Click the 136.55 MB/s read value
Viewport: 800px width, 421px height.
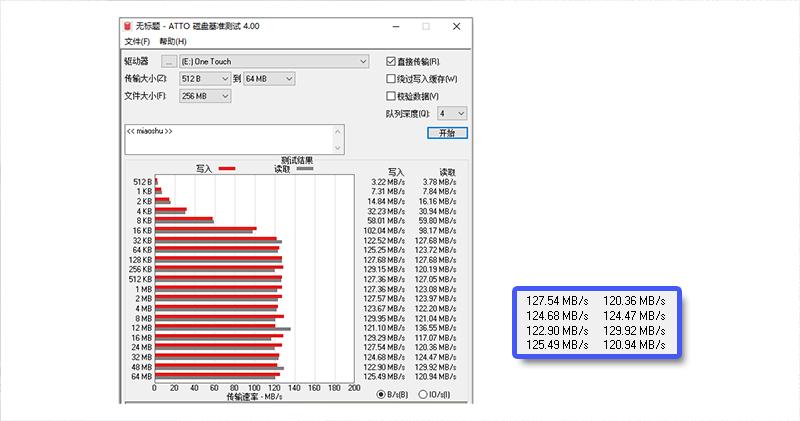[435, 328]
